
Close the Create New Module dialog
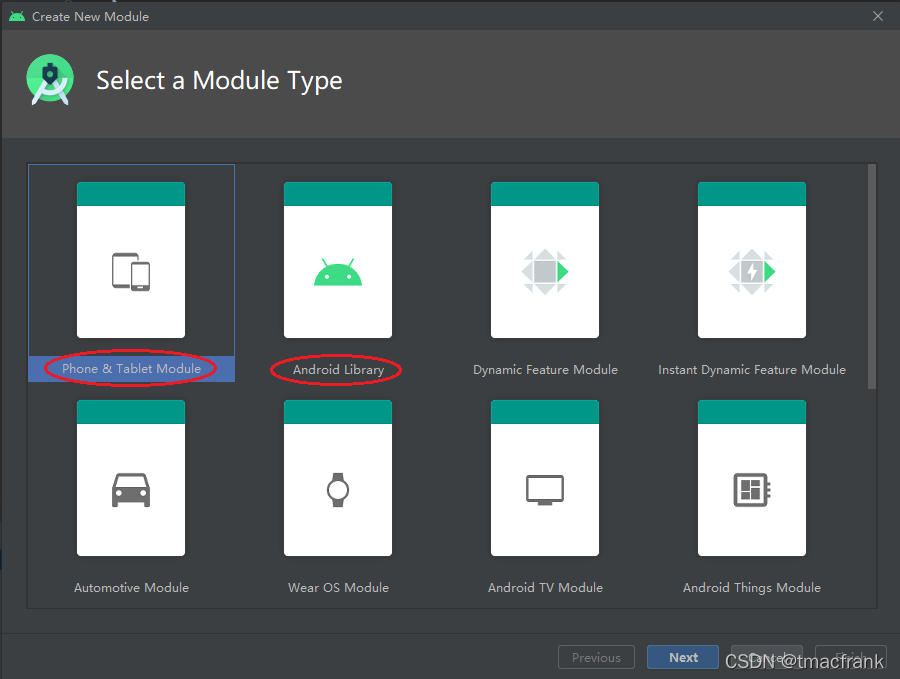[x=878, y=16]
